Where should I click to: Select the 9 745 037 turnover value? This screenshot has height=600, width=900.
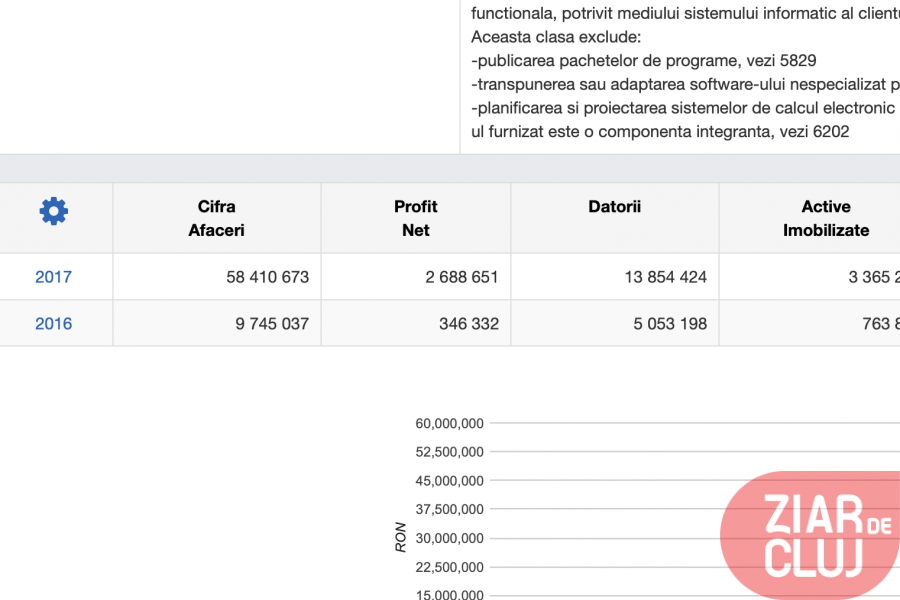click(x=272, y=324)
